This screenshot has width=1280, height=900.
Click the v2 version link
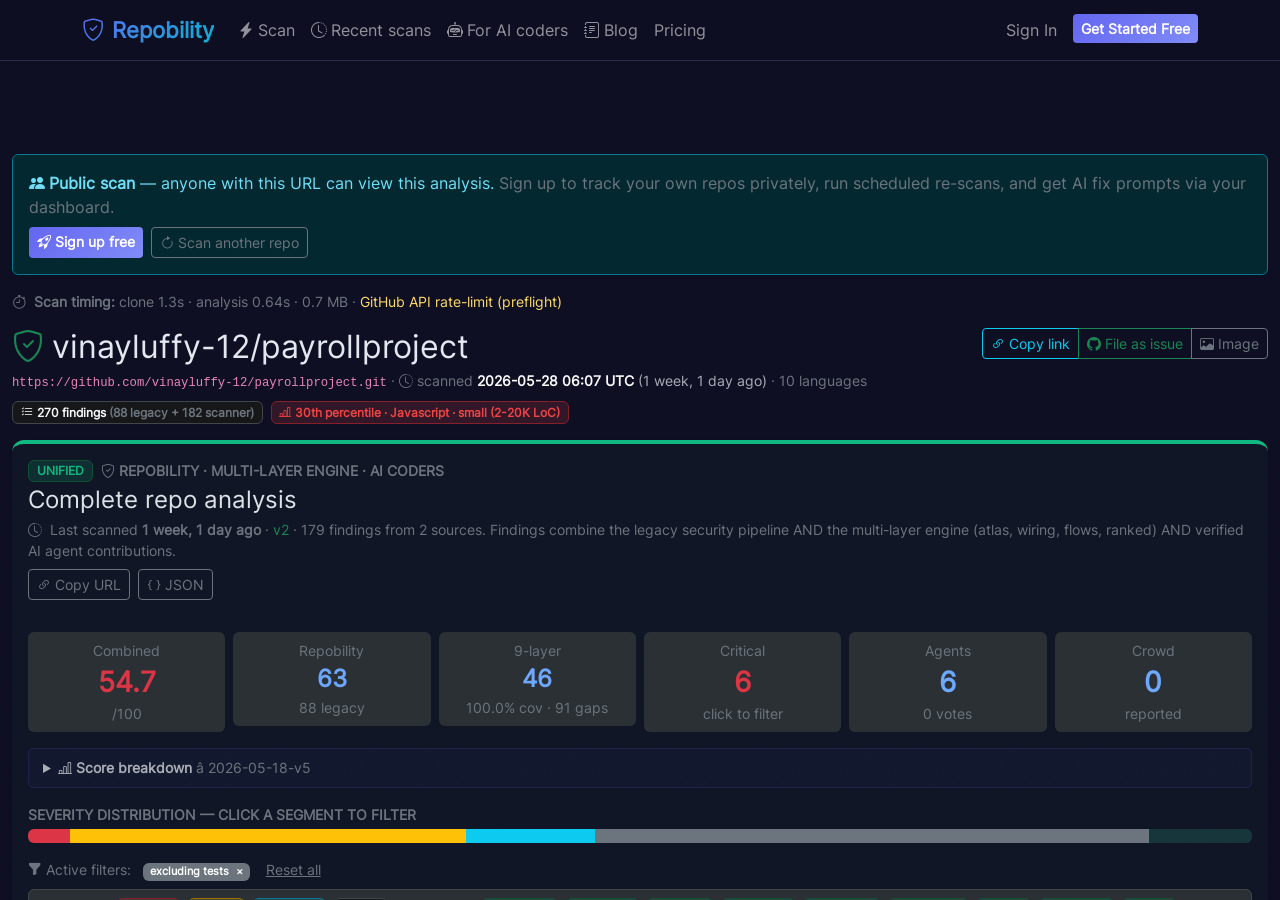click(x=281, y=530)
